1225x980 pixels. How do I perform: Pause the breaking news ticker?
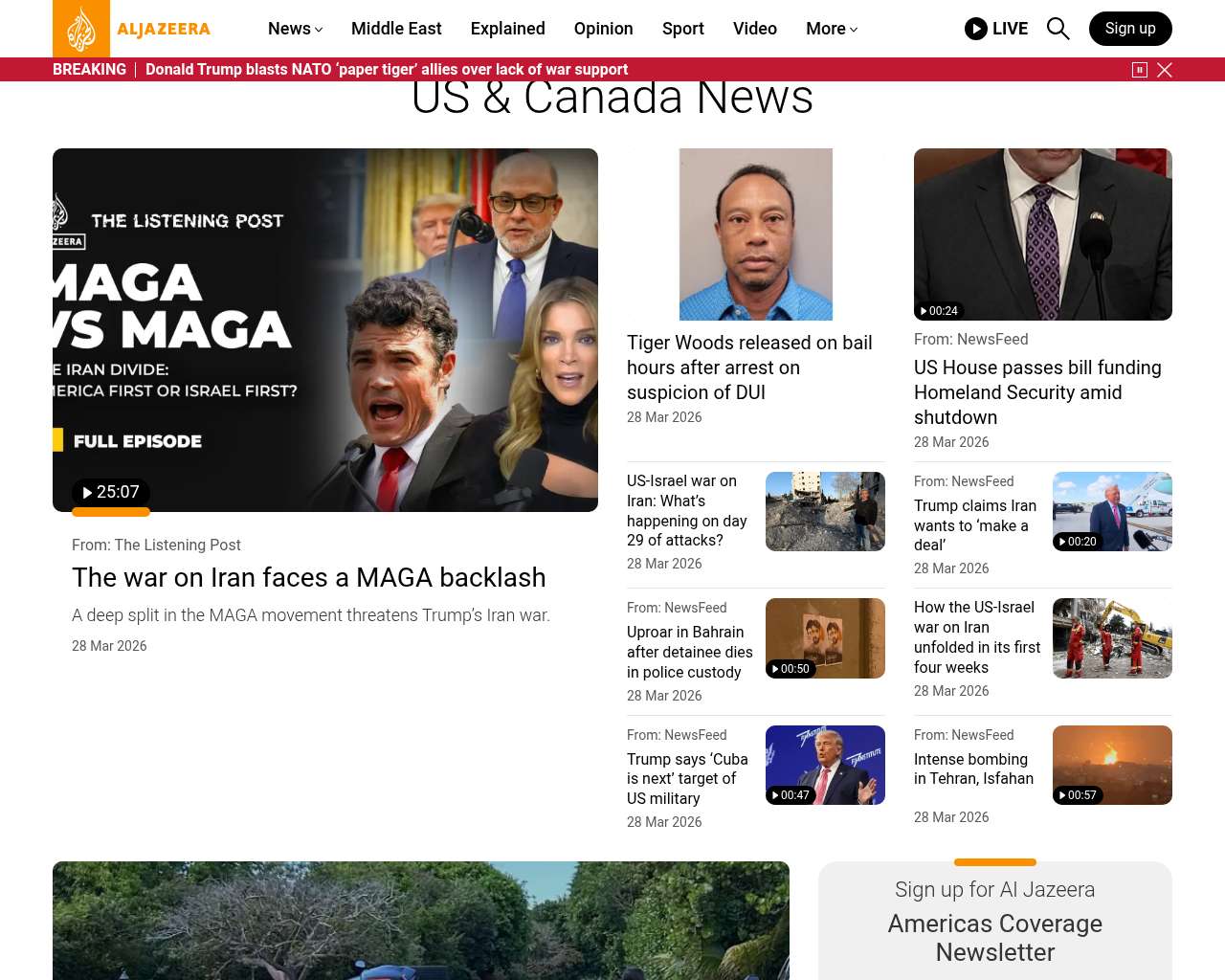pos(1139,70)
